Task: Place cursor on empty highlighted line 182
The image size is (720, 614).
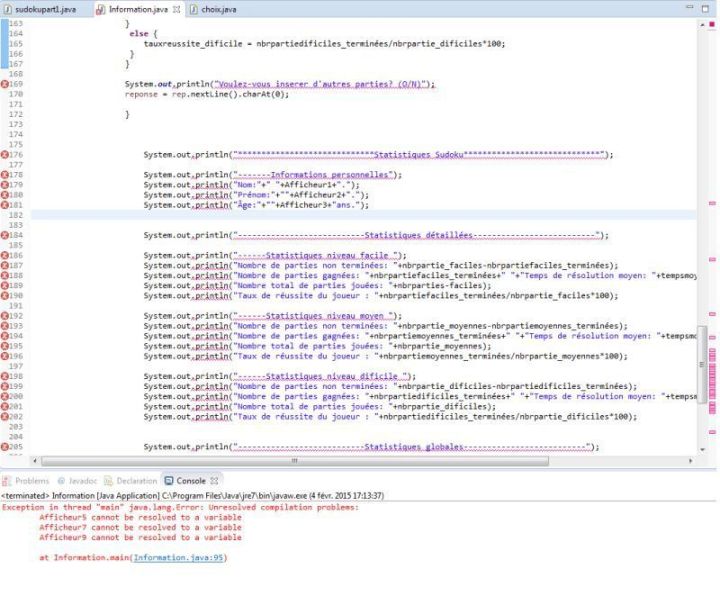Action: coord(300,215)
